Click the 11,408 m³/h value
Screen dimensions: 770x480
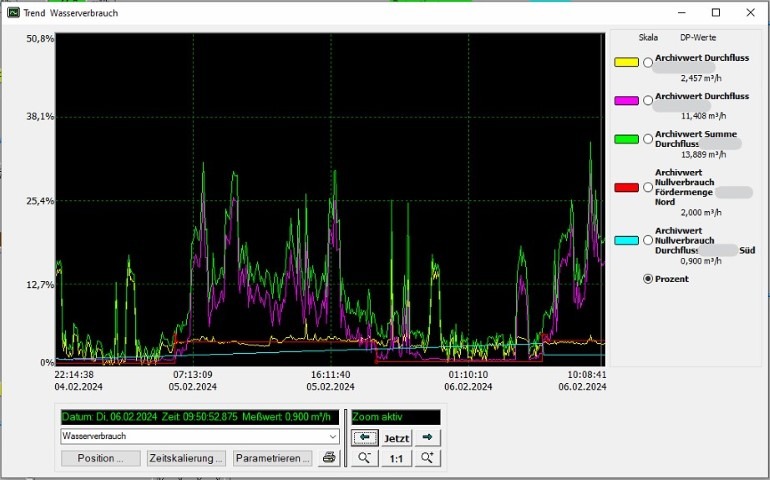(703, 116)
